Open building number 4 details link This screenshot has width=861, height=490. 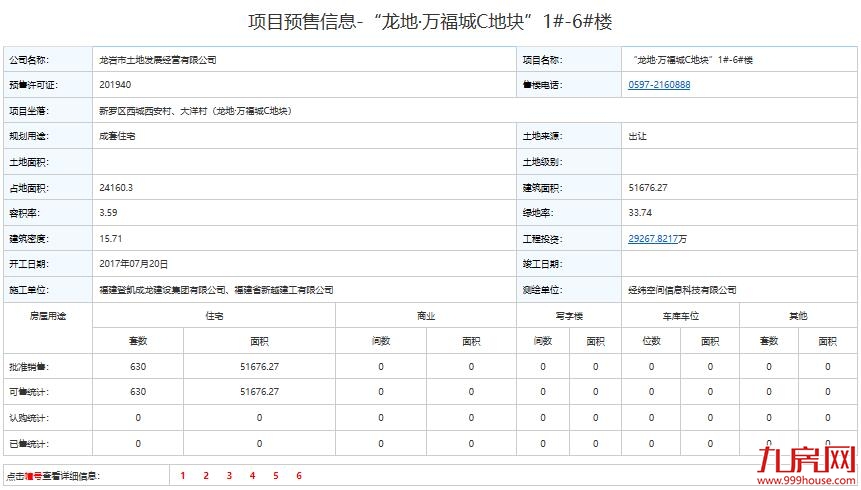point(252,476)
